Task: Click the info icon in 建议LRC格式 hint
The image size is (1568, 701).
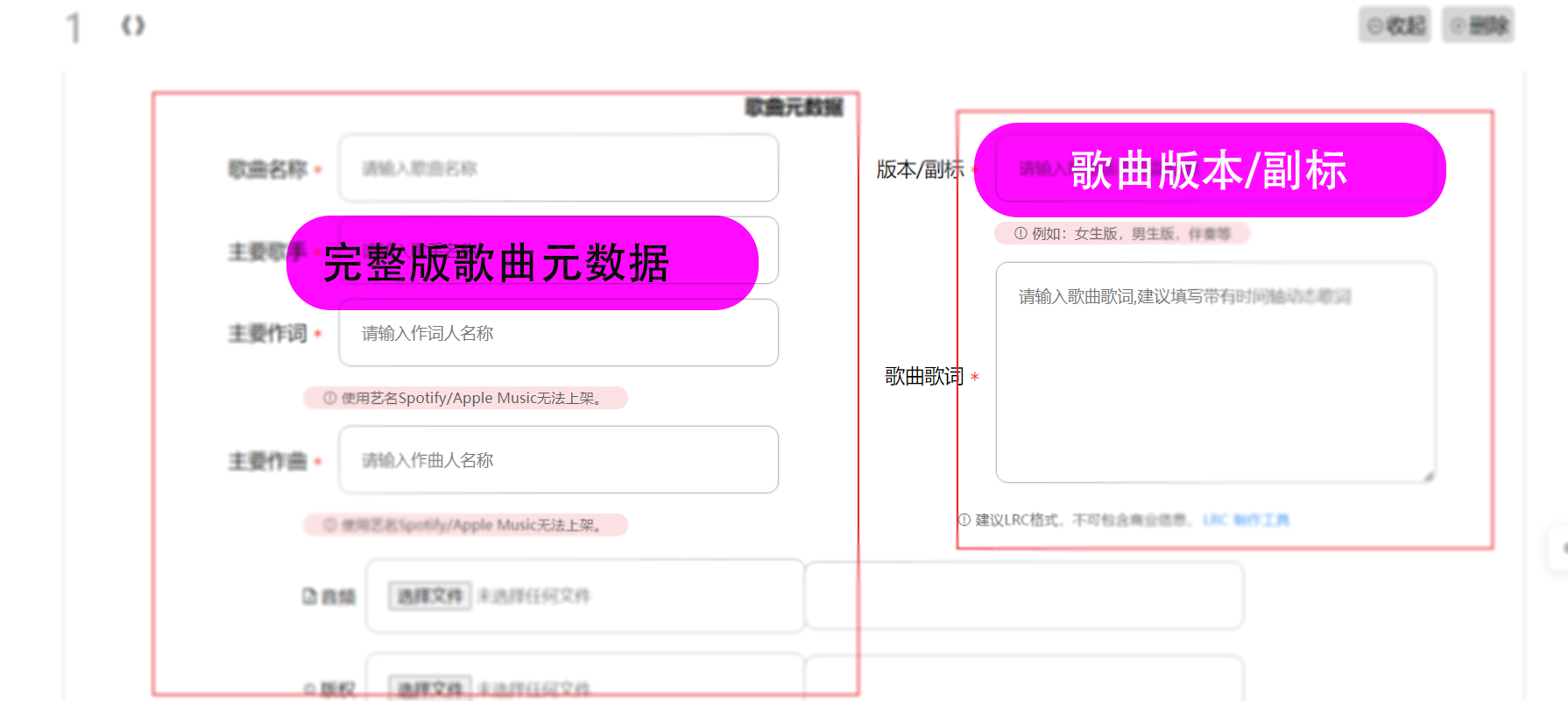Action: (x=964, y=520)
